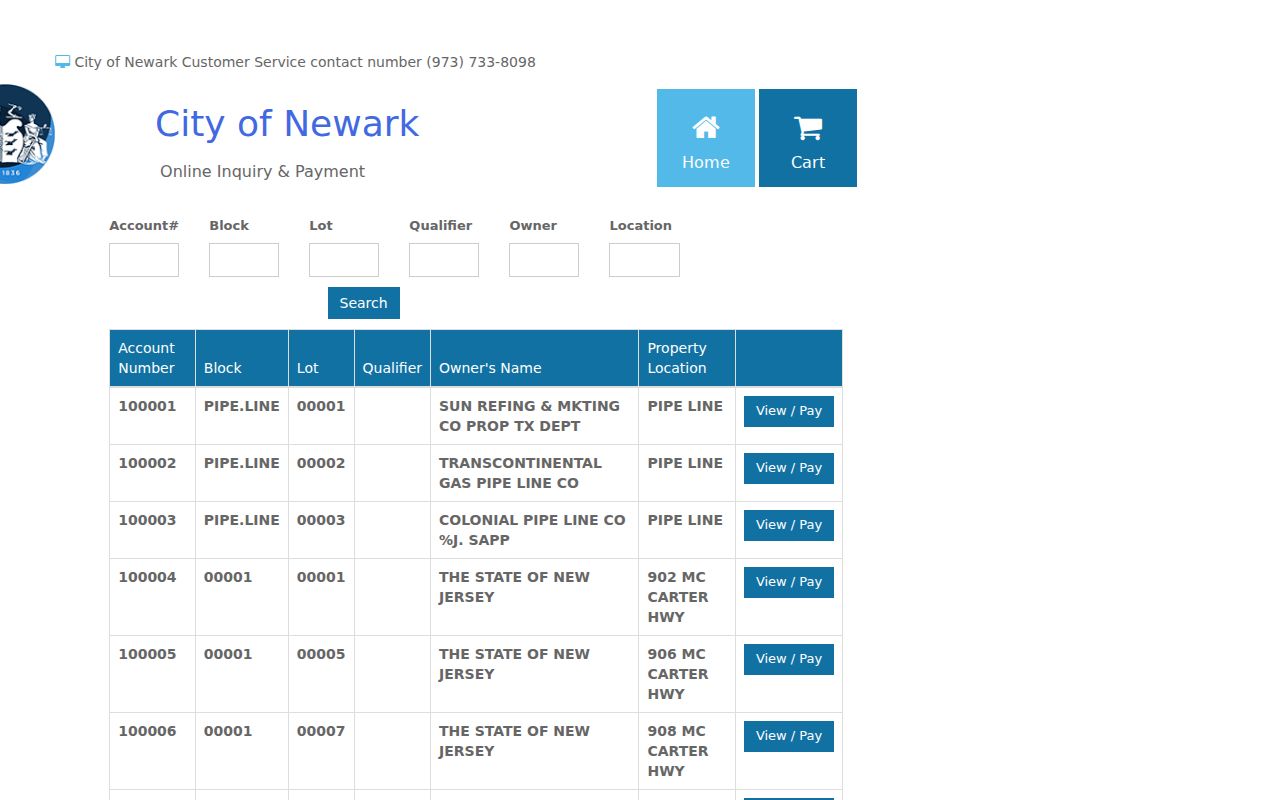1280x800 pixels.
Task: Click into the Lot search field
Action: [344, 260]
